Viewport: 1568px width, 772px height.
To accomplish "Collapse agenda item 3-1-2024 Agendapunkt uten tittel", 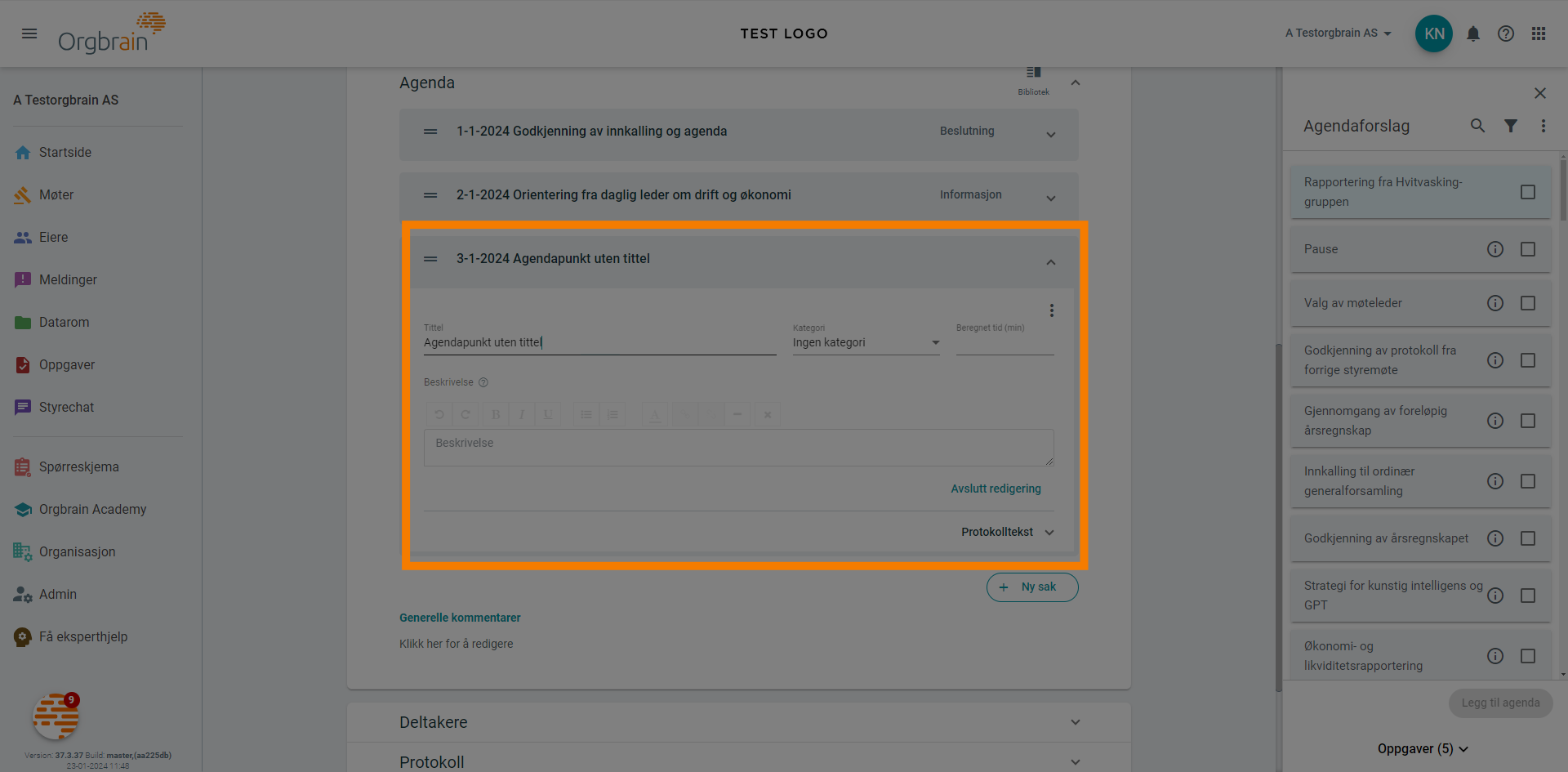I will [1051, 262].
